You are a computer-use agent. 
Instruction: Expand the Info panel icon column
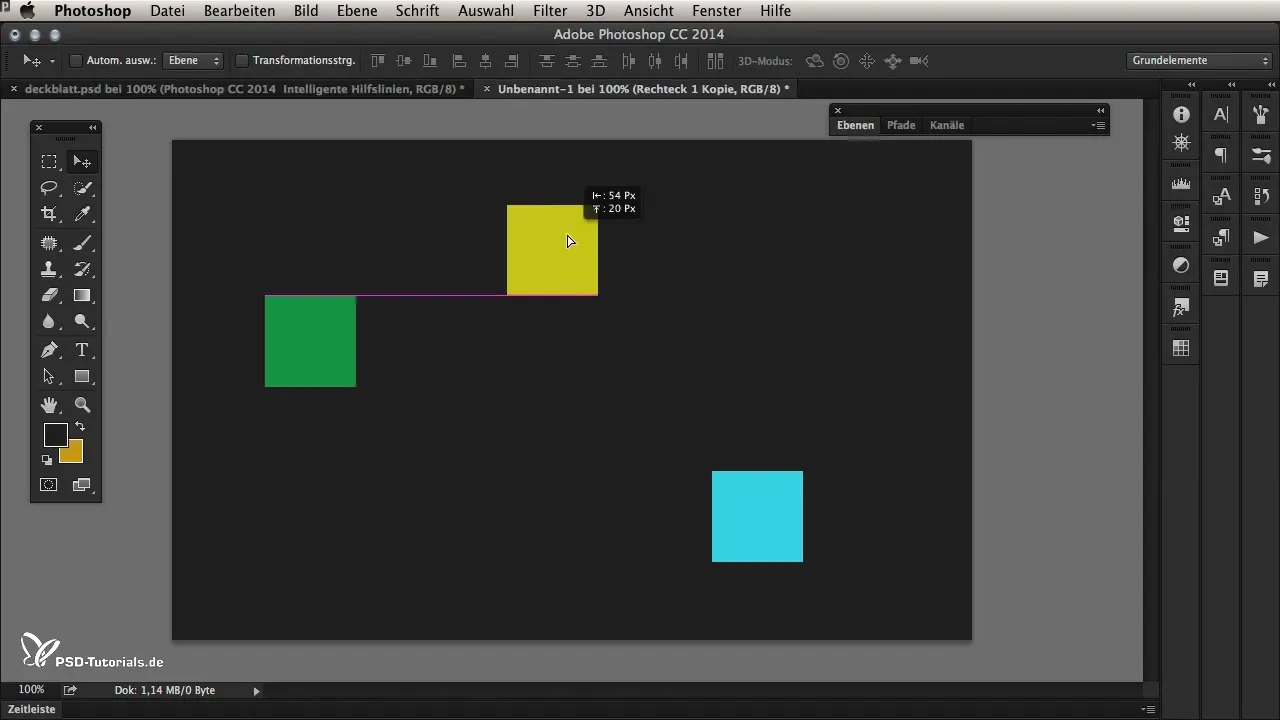(1192, 85)
